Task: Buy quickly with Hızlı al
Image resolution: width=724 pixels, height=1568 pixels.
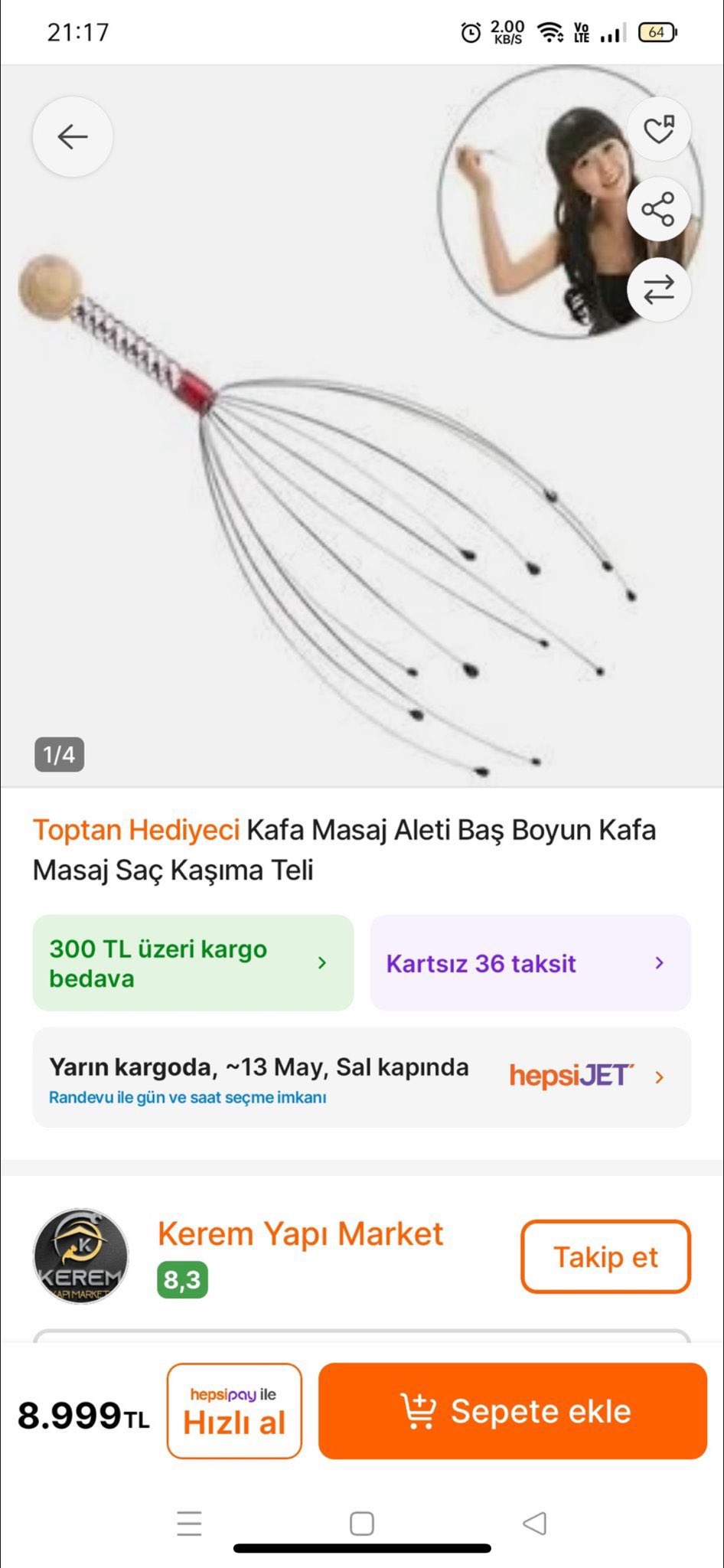Action: point(234,1411)
